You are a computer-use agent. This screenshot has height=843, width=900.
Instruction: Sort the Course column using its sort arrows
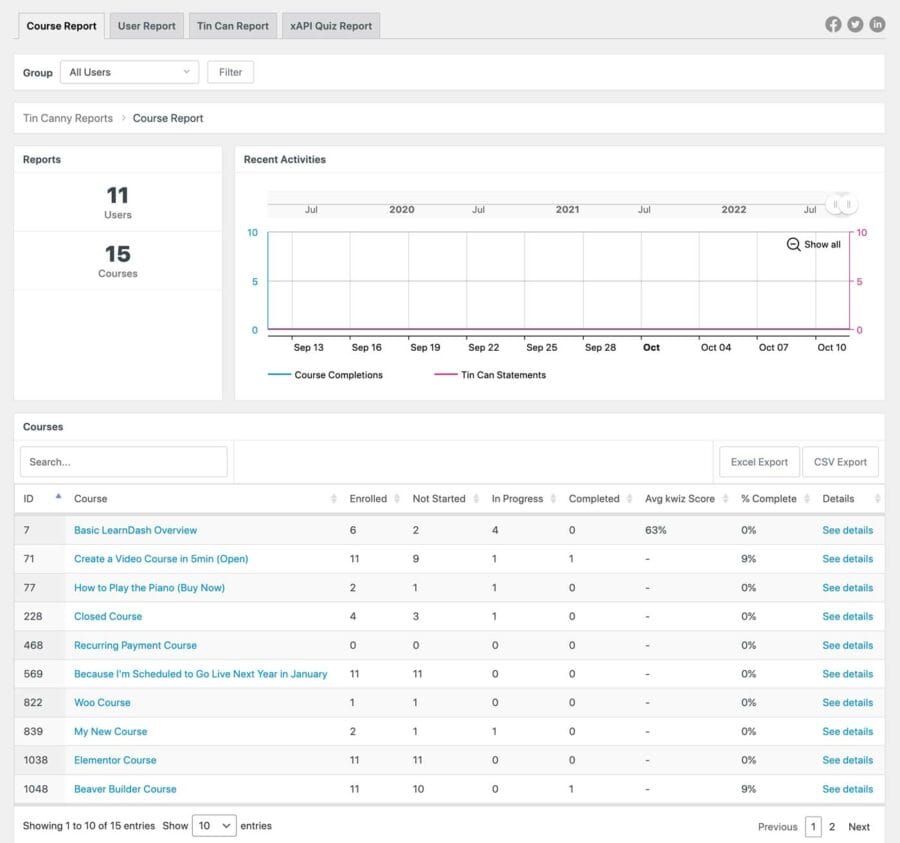[334, 498]
